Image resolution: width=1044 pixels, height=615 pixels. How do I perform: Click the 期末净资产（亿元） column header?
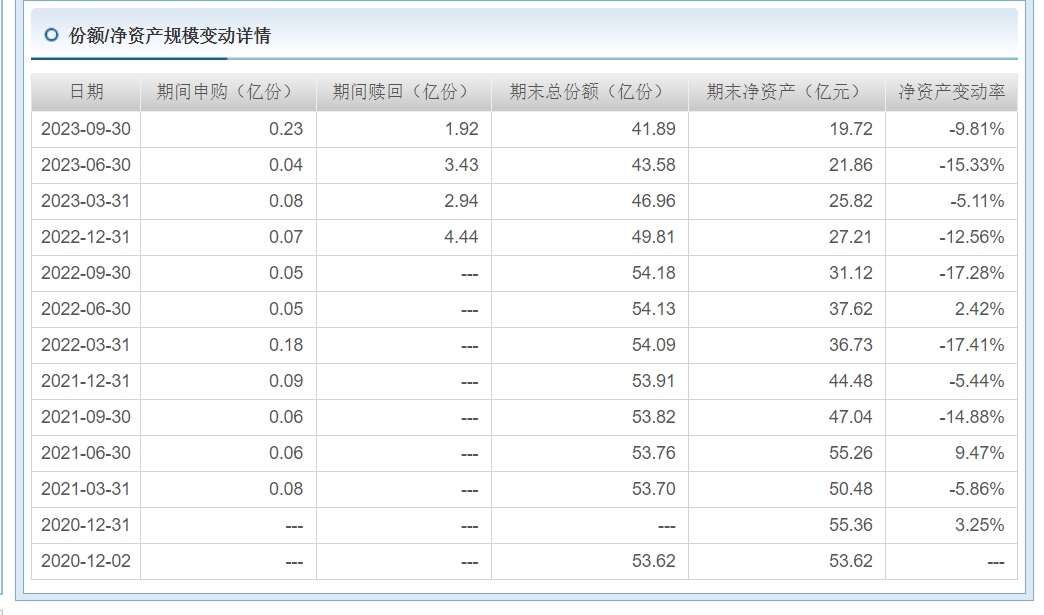tap(787, 92)
